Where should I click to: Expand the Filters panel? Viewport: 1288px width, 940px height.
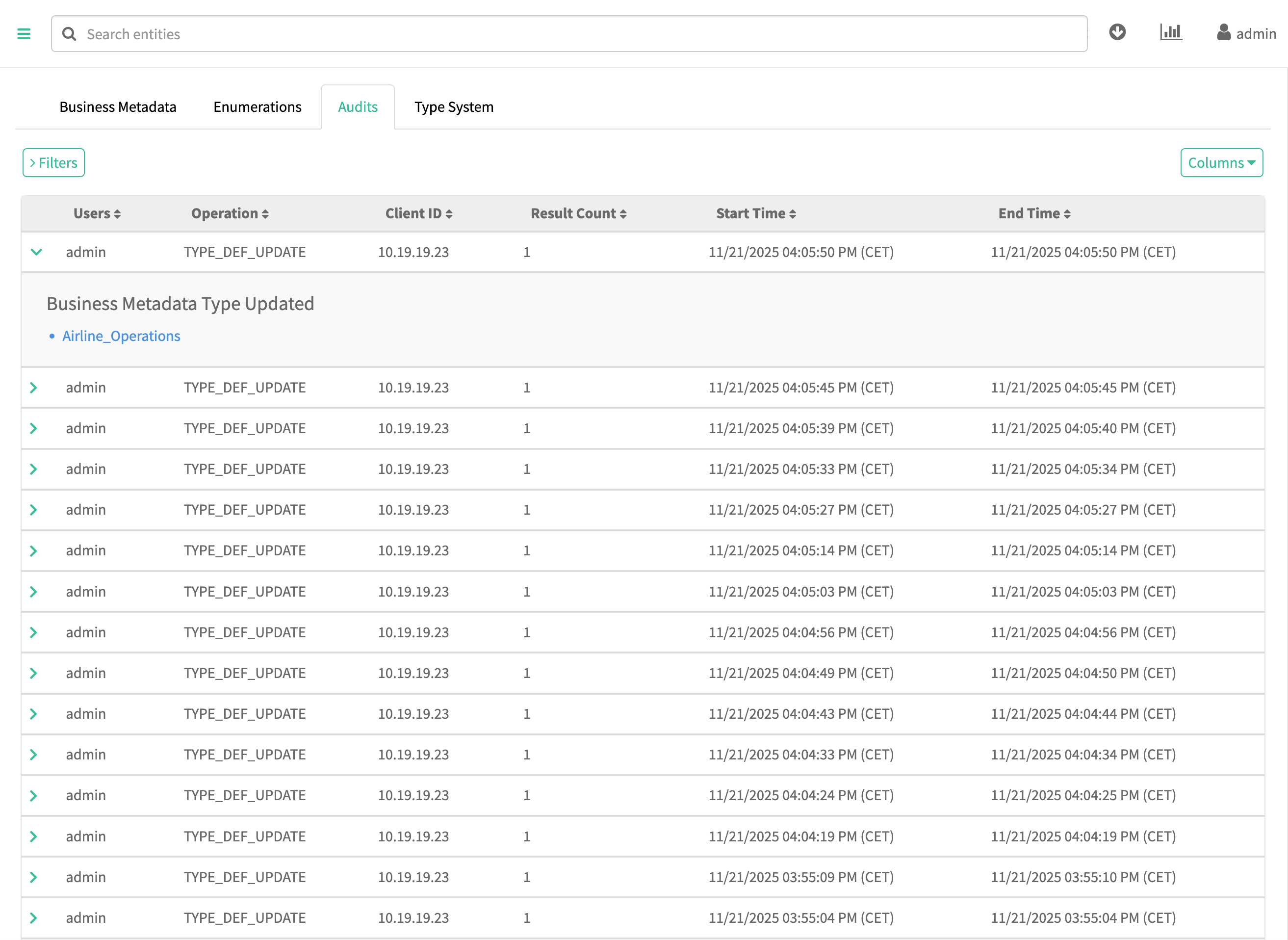pyautogui.click(x=53, y=163)
